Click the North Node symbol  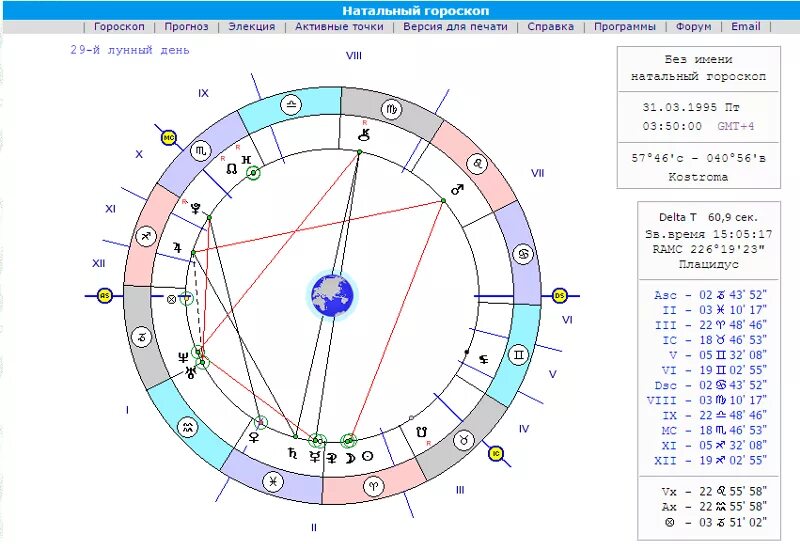pyautogui.click(x=232, y=168)
